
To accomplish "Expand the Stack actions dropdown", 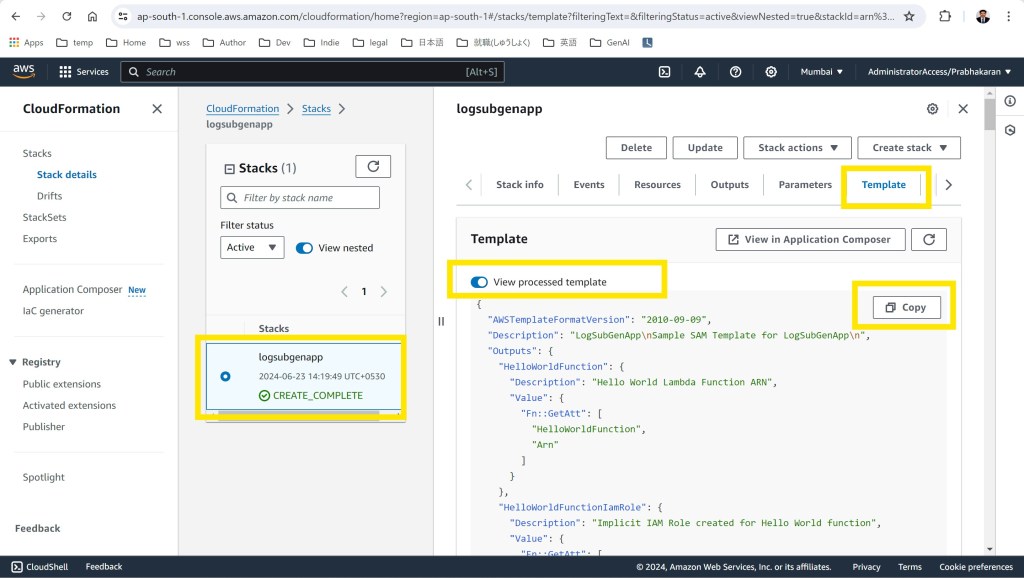I will coord(797,148).
